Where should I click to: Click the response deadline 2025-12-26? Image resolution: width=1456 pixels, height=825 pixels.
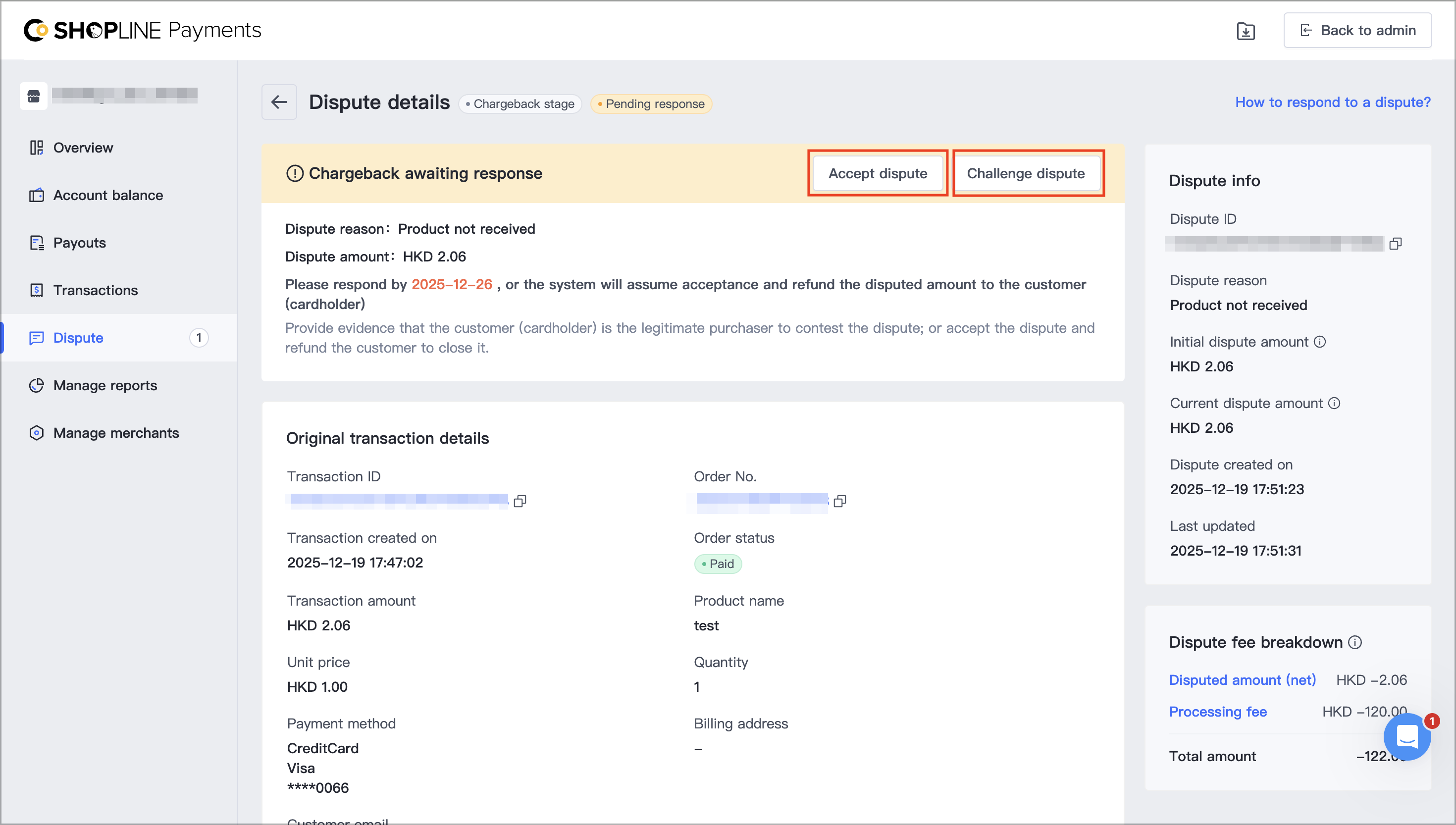[452, 284]
